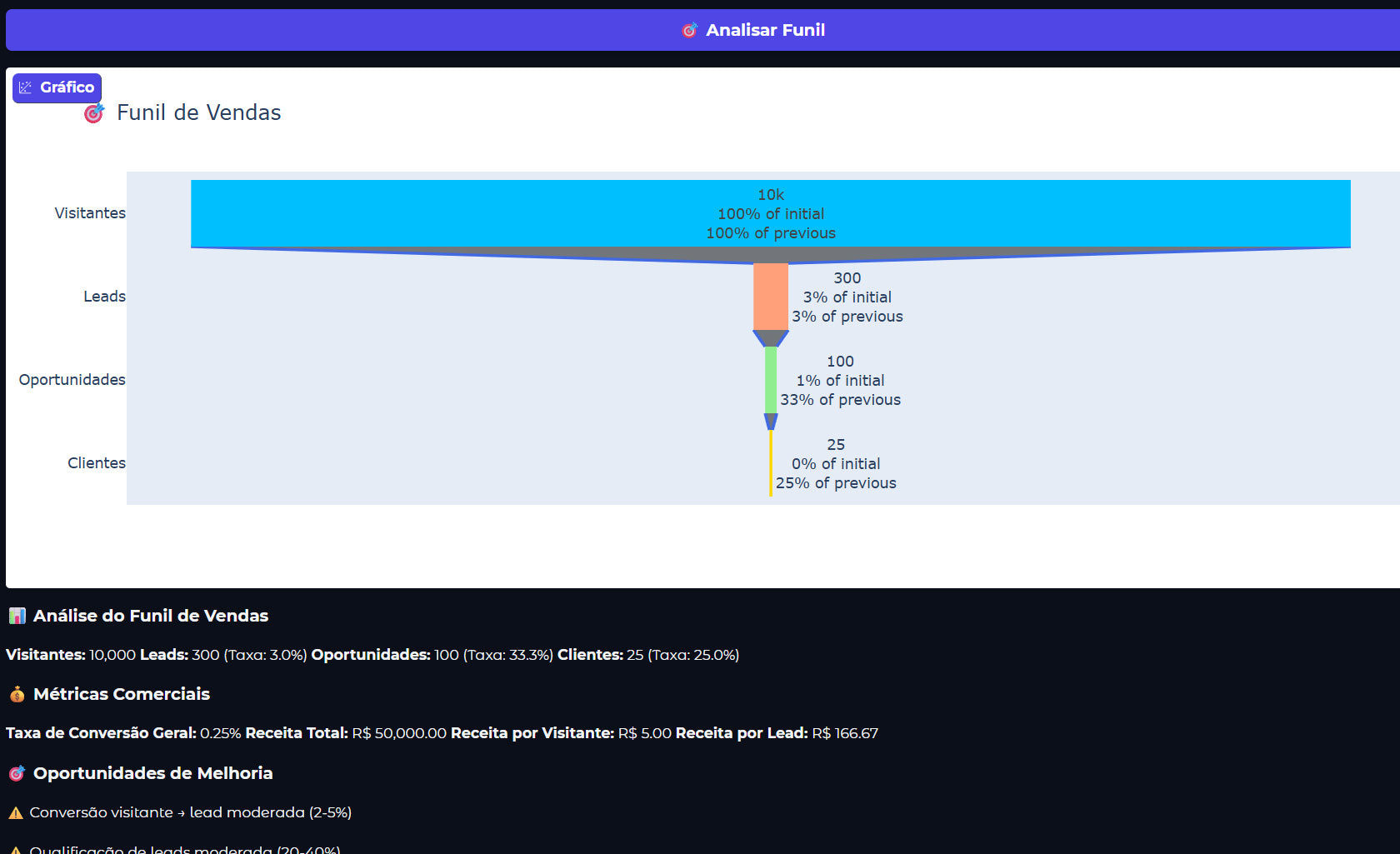The width and height of the screenshot is (1400, 854).
Task: Click the chart icon beside Gráfico
Action: tap(26, 87)
